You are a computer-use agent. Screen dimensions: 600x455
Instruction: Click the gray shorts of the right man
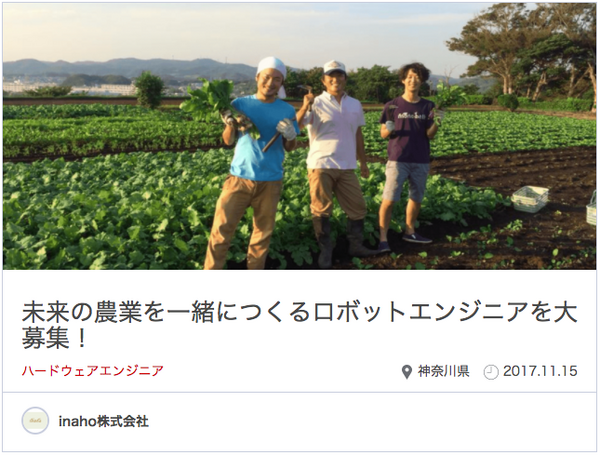pos(406,182)
